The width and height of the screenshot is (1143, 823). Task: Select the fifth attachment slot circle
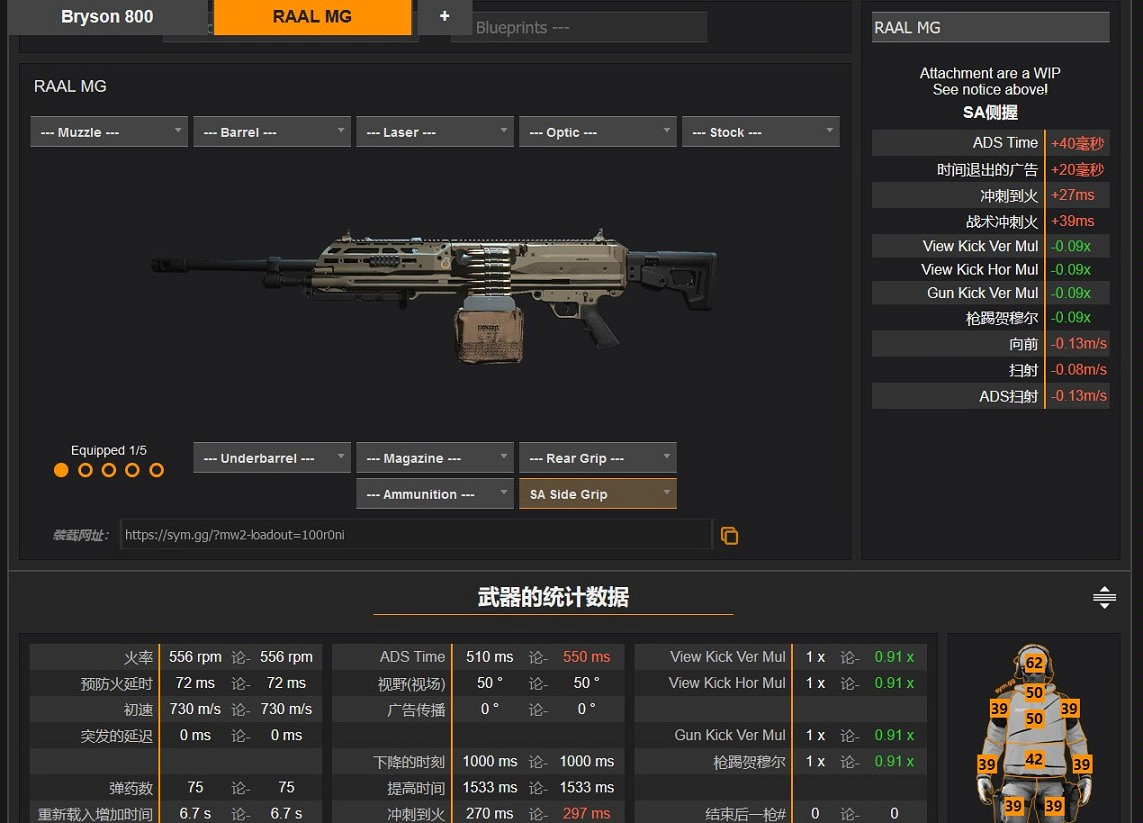point(156,470)
